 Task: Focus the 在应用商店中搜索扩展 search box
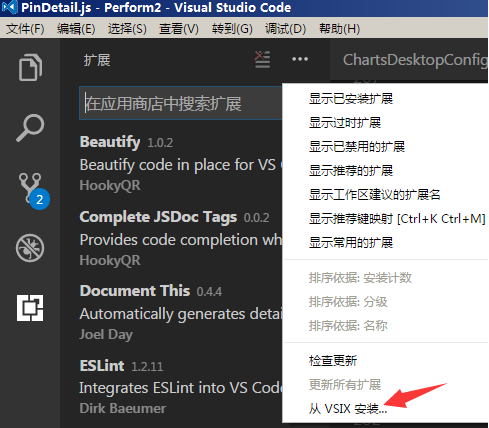click(181, 103)
